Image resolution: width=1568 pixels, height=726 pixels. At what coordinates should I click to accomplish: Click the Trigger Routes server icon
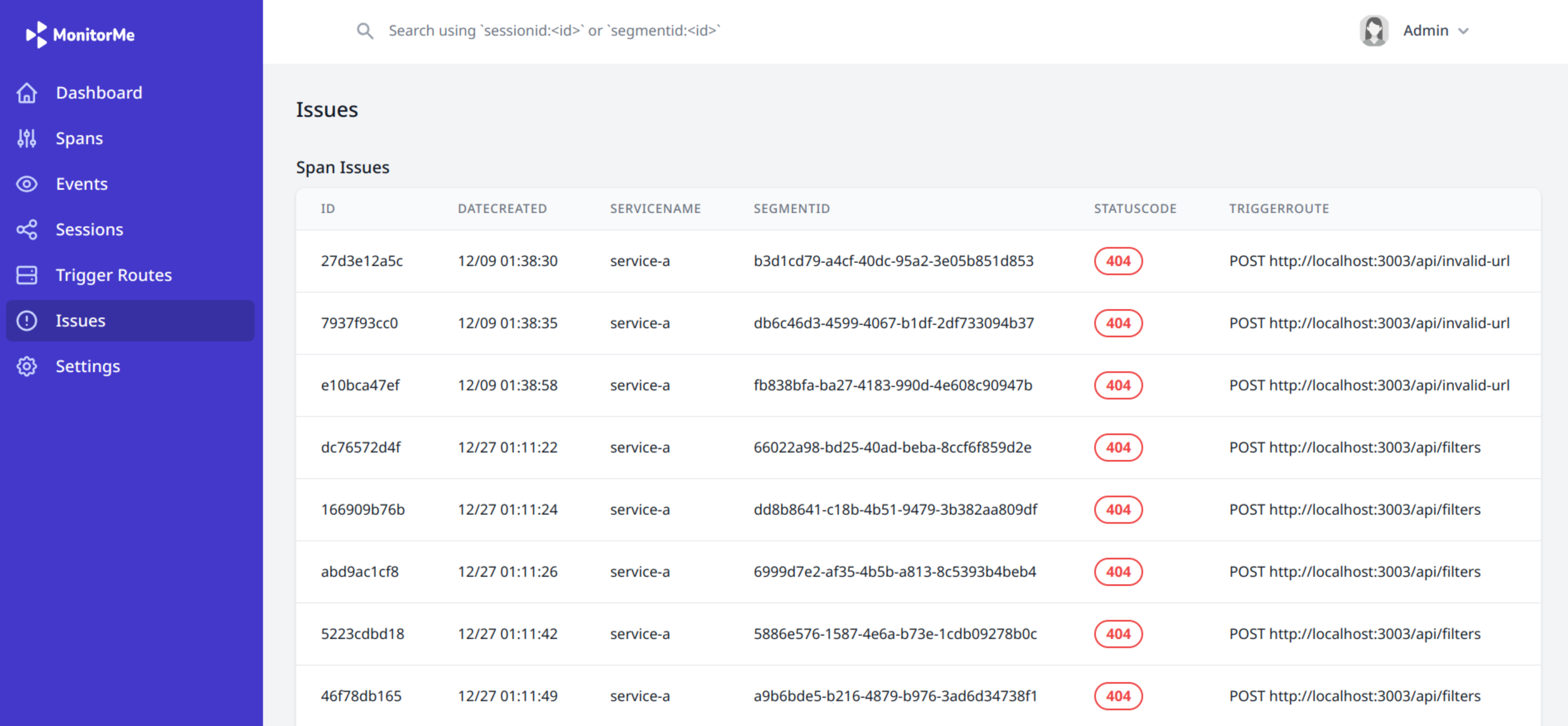[x=27, y=276]
